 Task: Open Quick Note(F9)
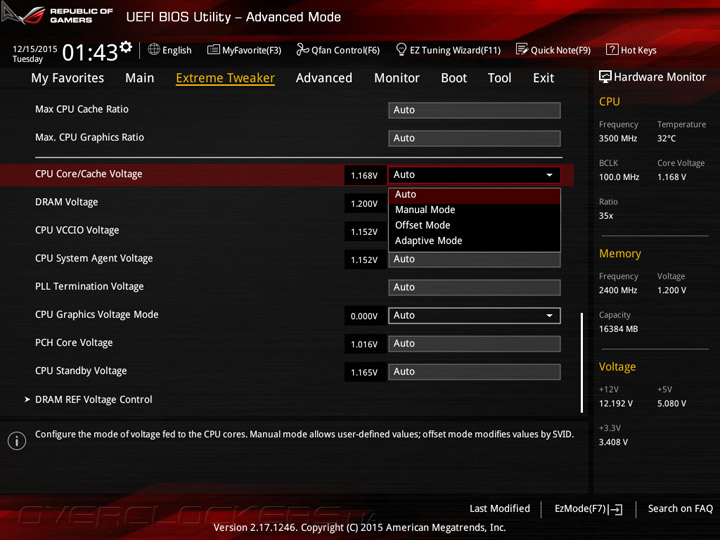[561, 50]
